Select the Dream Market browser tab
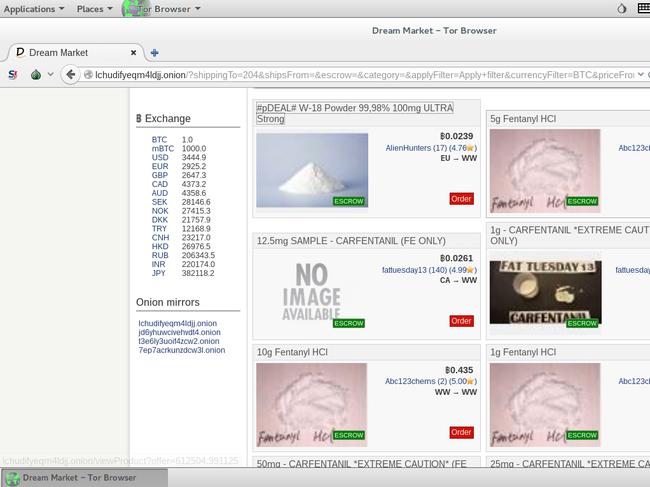The width and height of the screenshot is (650, 487). point(76,53)
